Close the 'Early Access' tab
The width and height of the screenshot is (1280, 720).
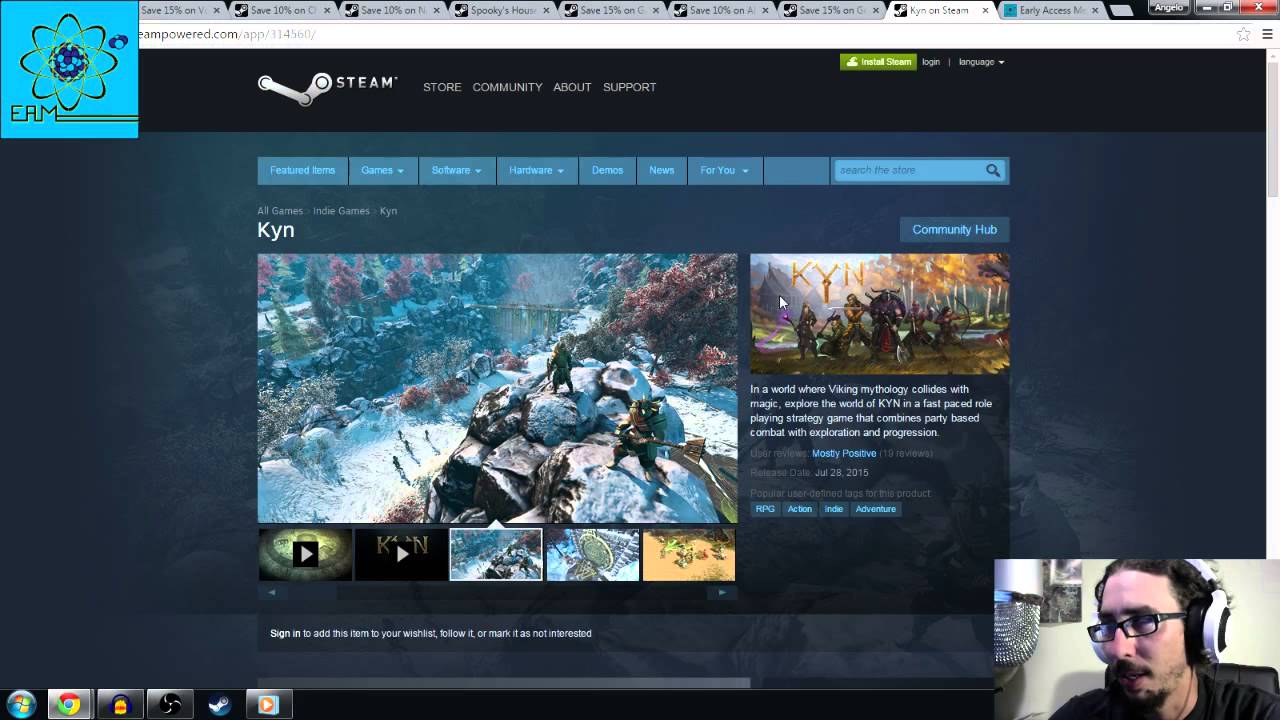pyautogui.click(x=1095, y=10)
